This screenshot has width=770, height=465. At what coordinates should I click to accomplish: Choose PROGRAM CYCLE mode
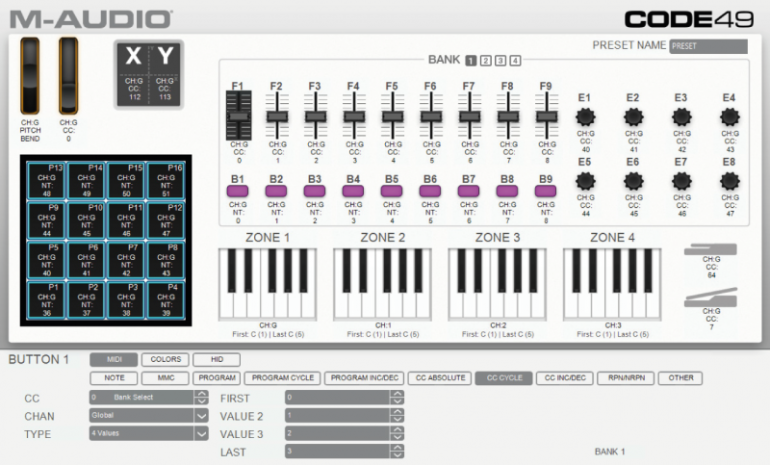click(282, 378)
